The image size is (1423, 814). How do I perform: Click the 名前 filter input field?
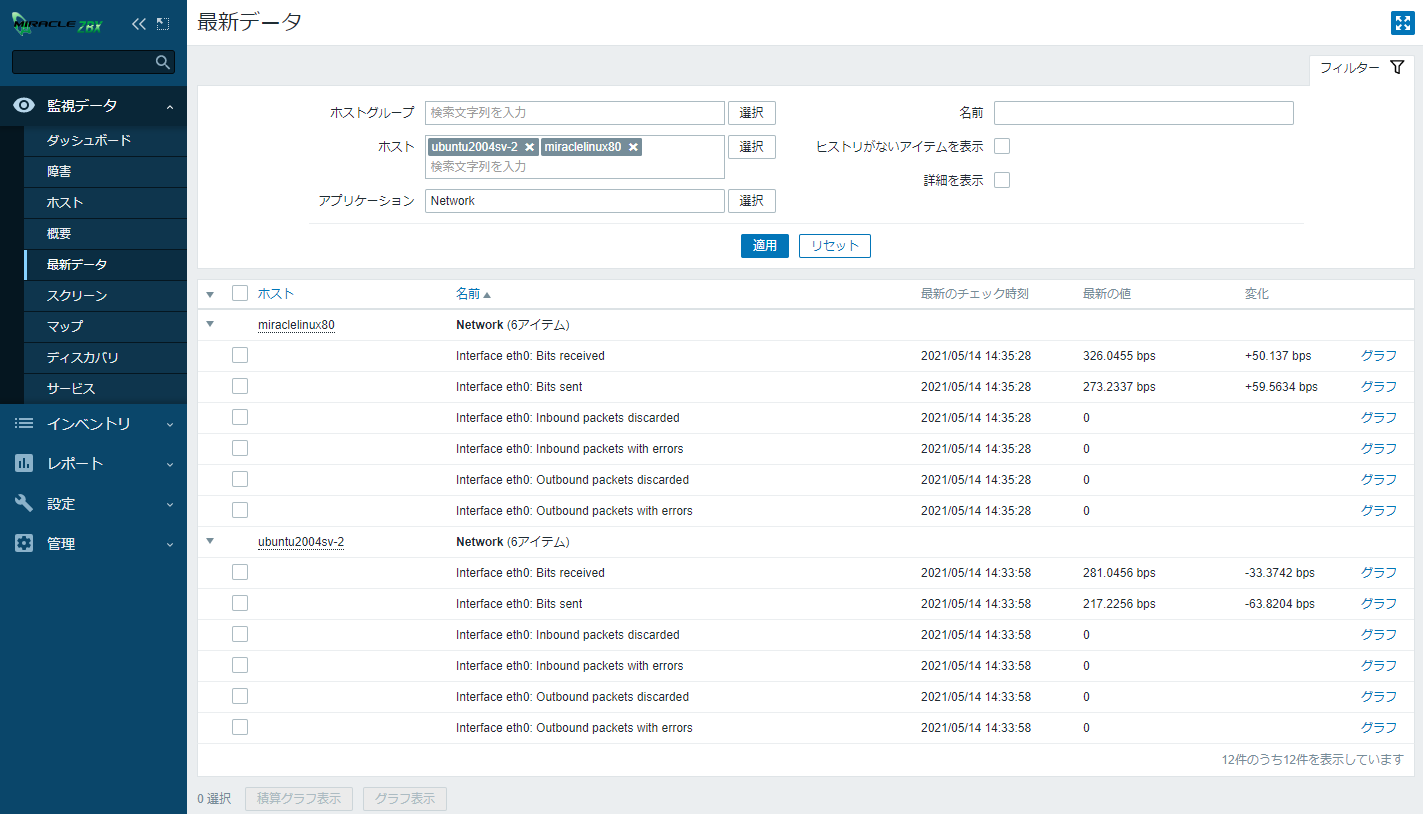click(1143, 113)
